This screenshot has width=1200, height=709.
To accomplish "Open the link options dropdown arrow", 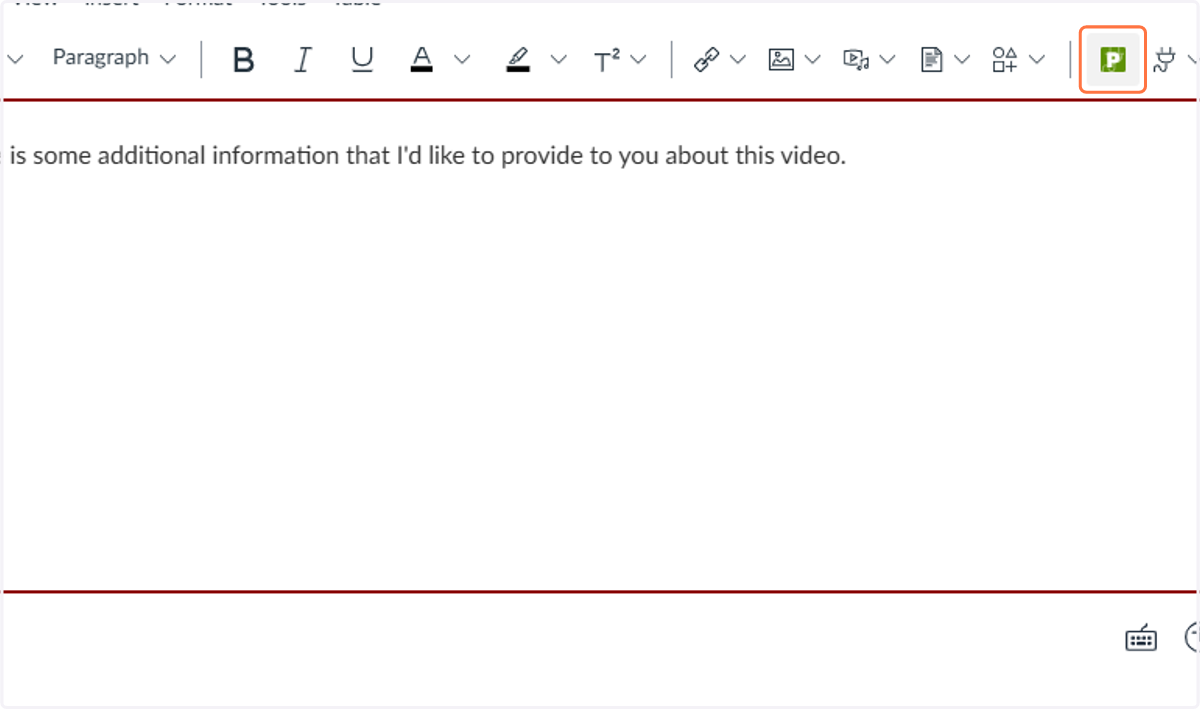I will click(x=739, y=60).
